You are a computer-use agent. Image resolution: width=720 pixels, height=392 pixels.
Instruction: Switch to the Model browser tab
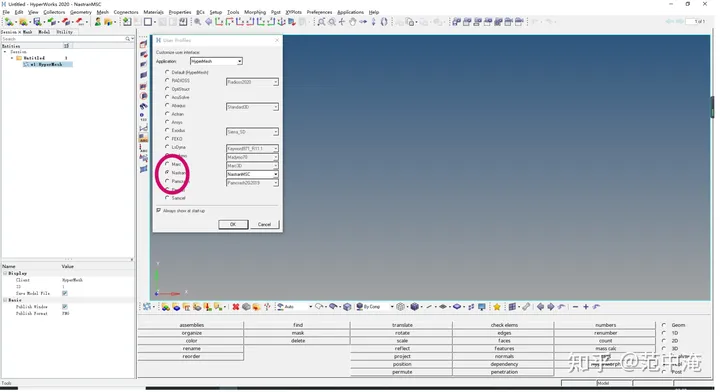44,32
